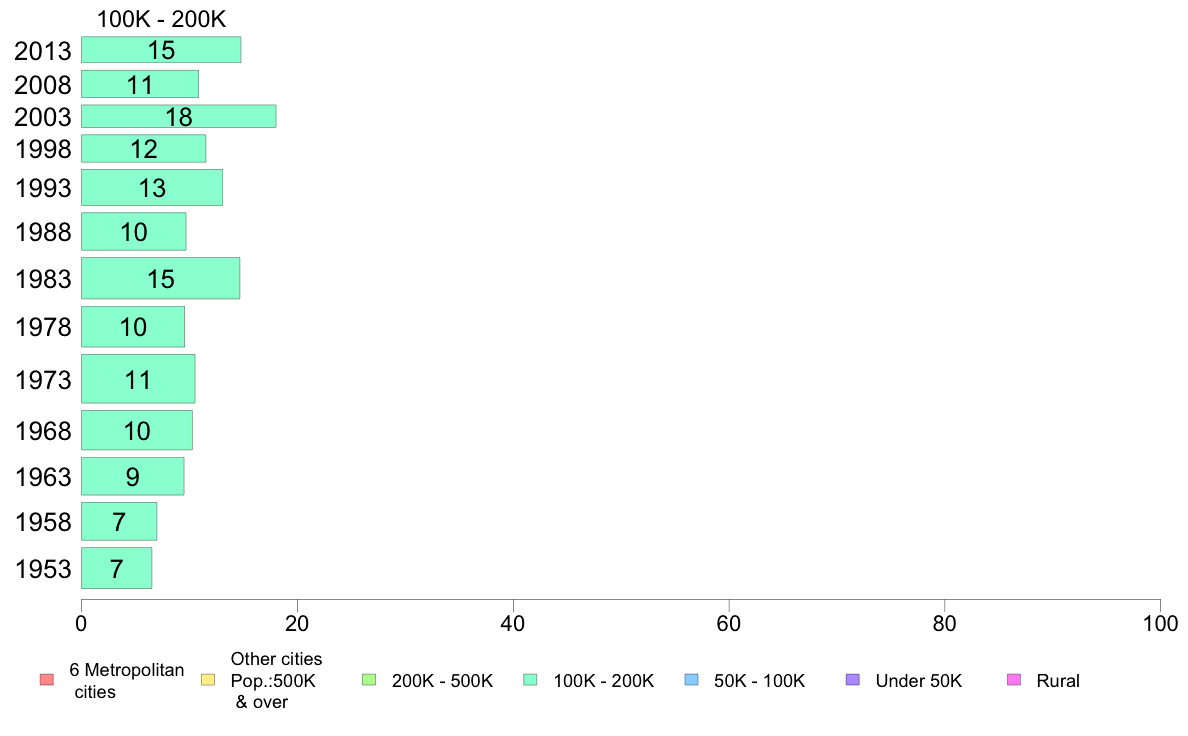Click the red 6 Metropolitan cities legend swatch
Viewport: 1188px width, 736px height.
(47, 680)
